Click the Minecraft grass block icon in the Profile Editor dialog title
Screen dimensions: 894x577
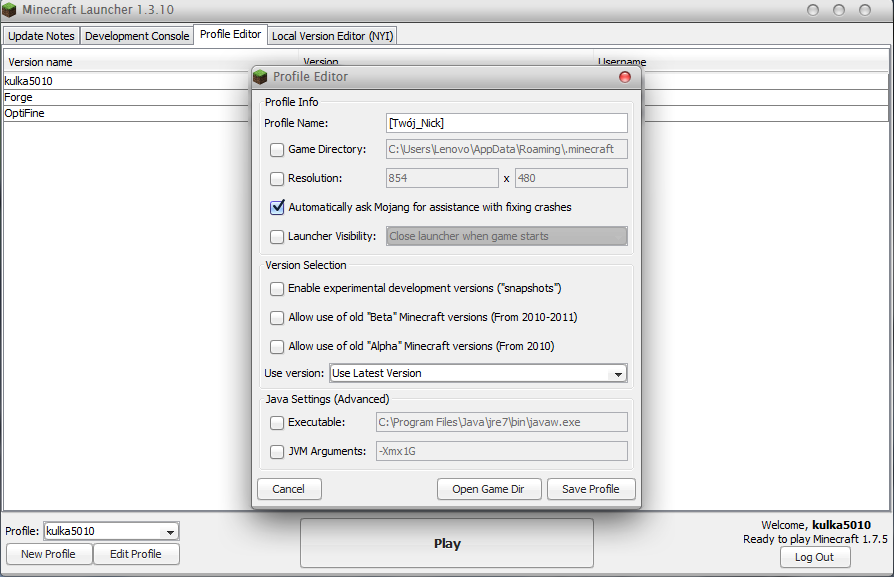point(261,76)
